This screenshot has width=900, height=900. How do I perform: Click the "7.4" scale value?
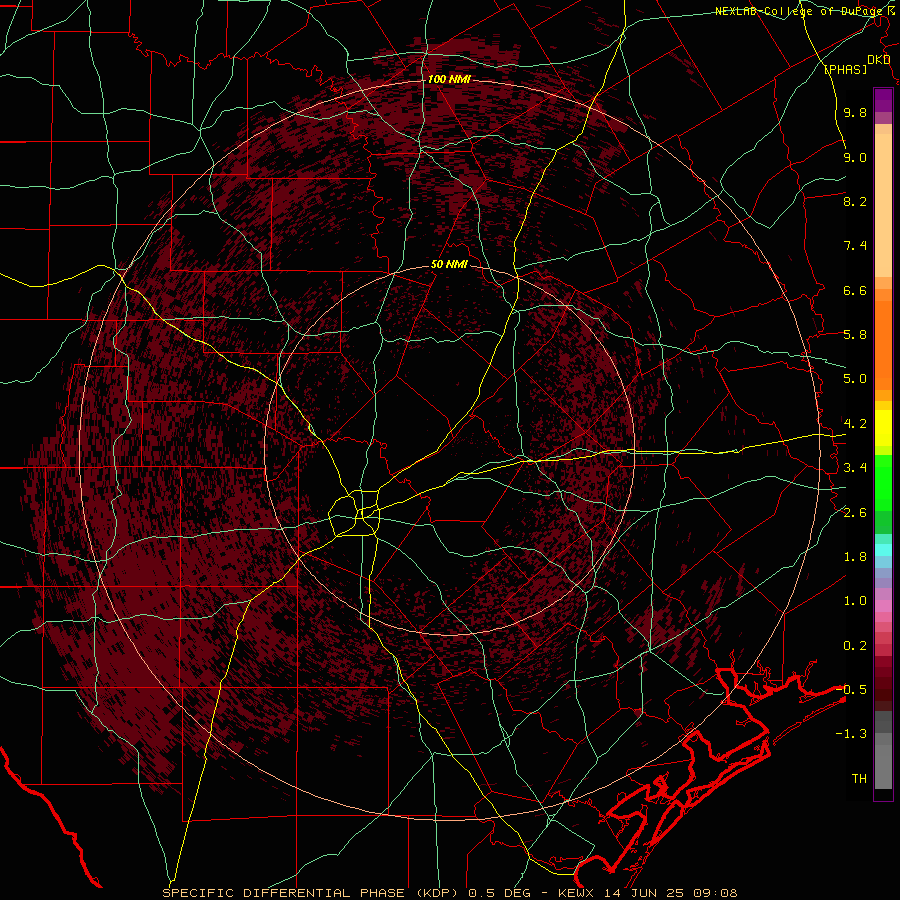click(x=855, y=246)
